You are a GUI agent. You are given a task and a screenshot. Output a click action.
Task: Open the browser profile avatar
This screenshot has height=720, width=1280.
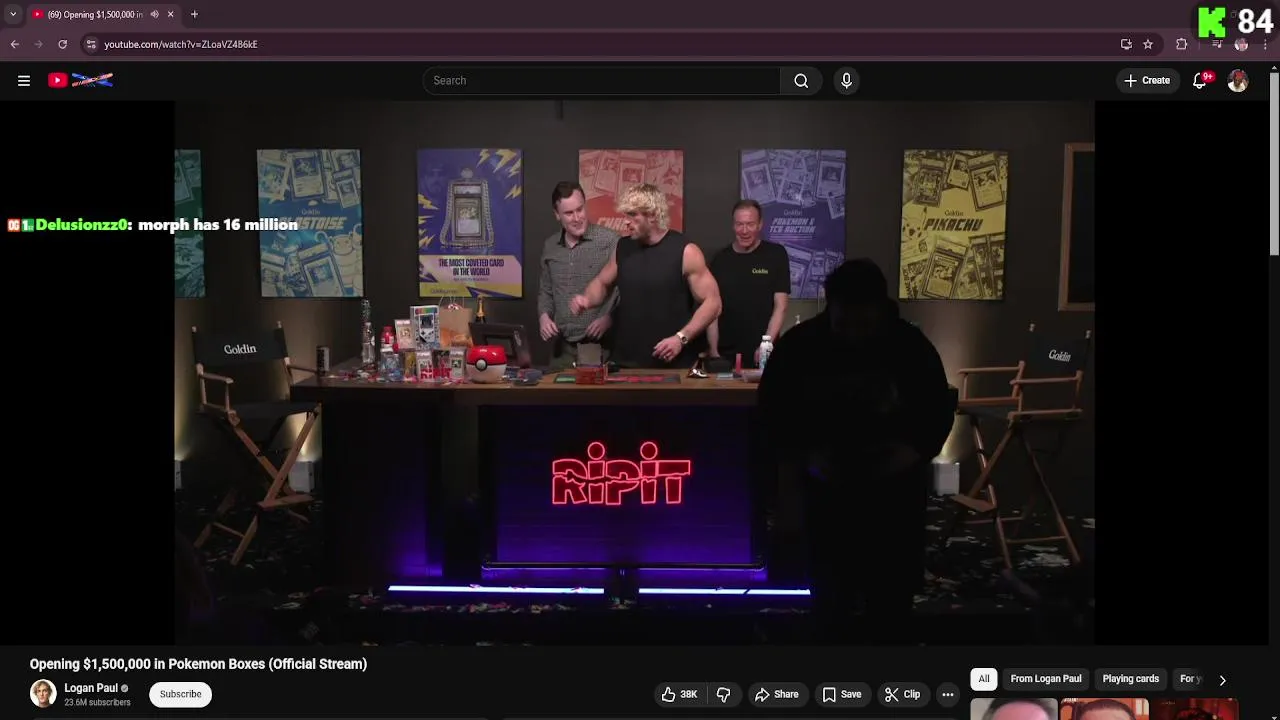[1241, 44]
